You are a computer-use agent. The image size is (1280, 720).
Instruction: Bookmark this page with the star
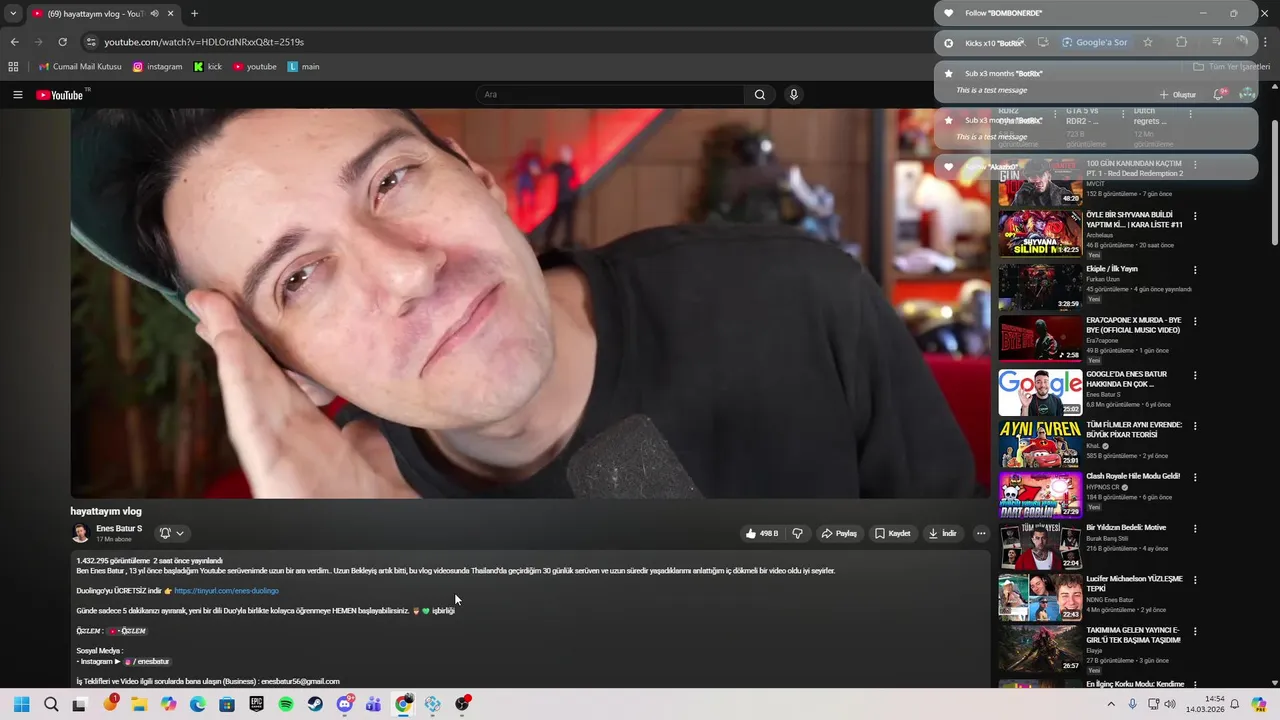(x=1148, y=42)
